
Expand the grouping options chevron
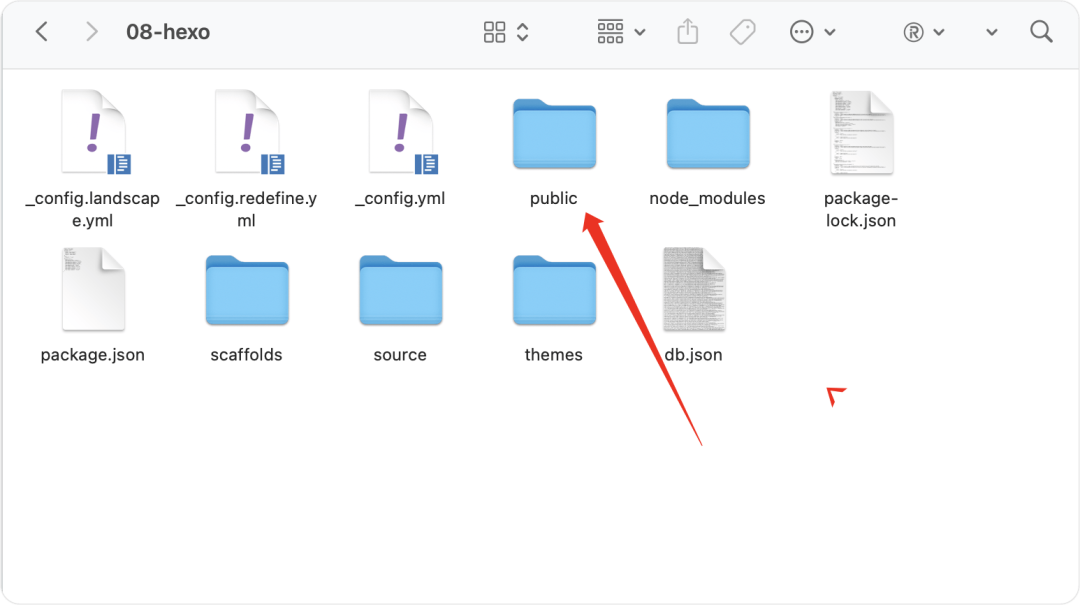pos(640,32)
